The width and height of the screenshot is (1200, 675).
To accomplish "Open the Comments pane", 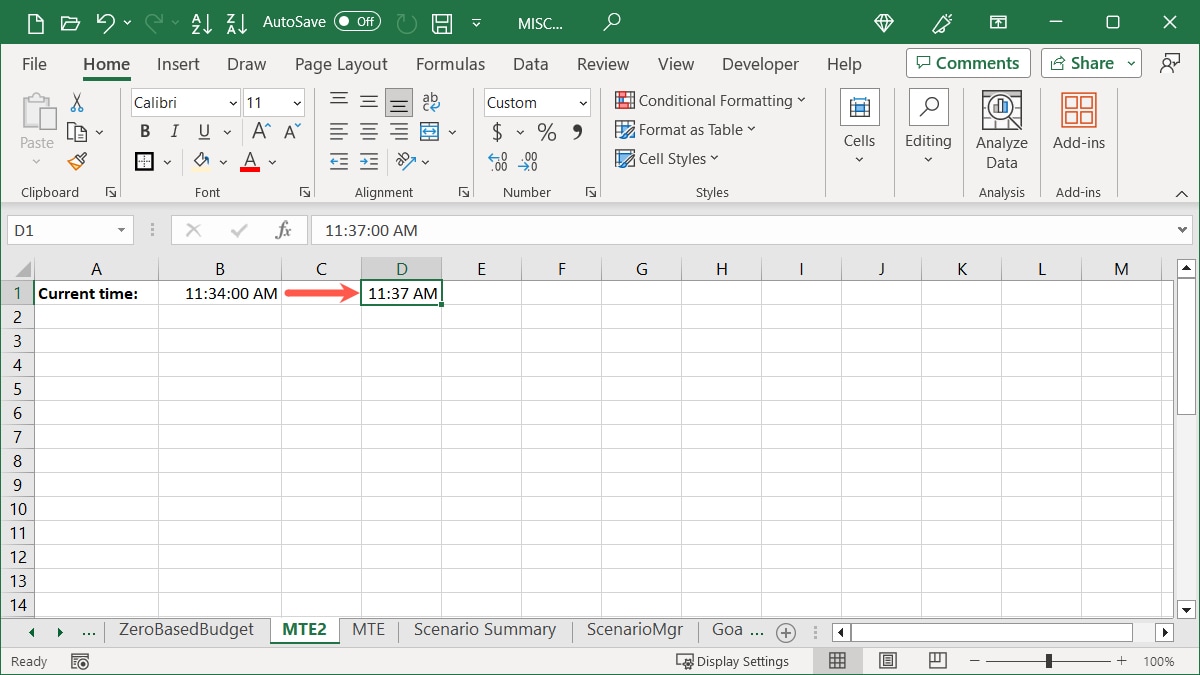I will point(967,62).
